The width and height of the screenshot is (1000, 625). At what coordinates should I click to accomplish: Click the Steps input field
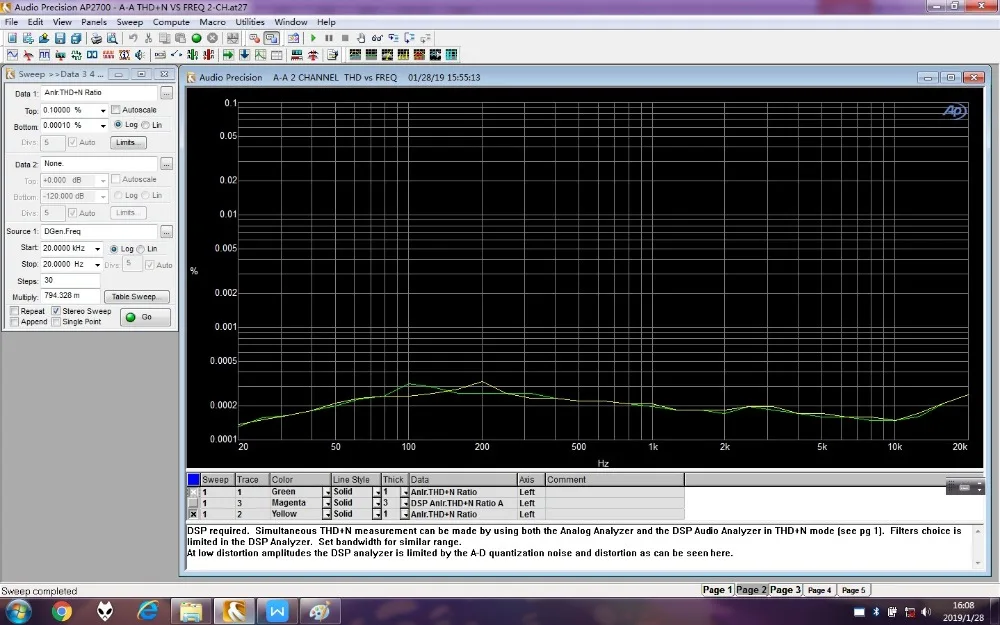click(x=70, y=281)
